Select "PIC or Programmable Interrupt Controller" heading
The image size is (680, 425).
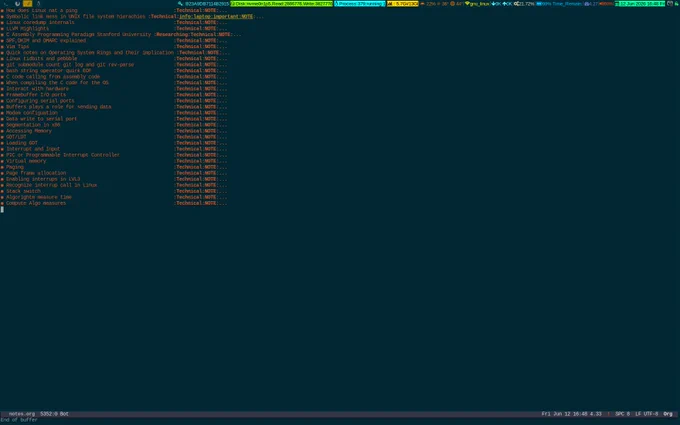(x=63, y=155)
